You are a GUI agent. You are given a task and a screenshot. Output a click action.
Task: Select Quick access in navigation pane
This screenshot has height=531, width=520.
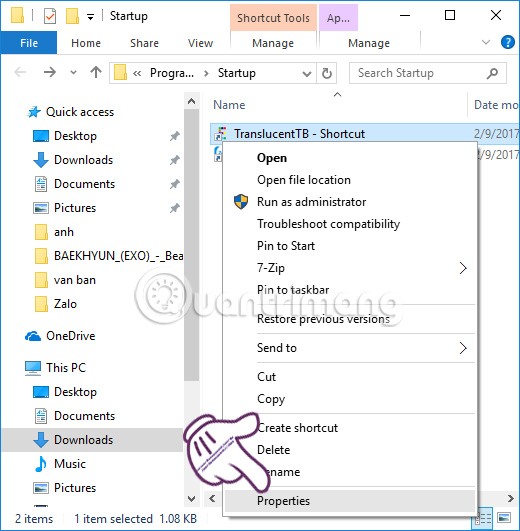80,112
